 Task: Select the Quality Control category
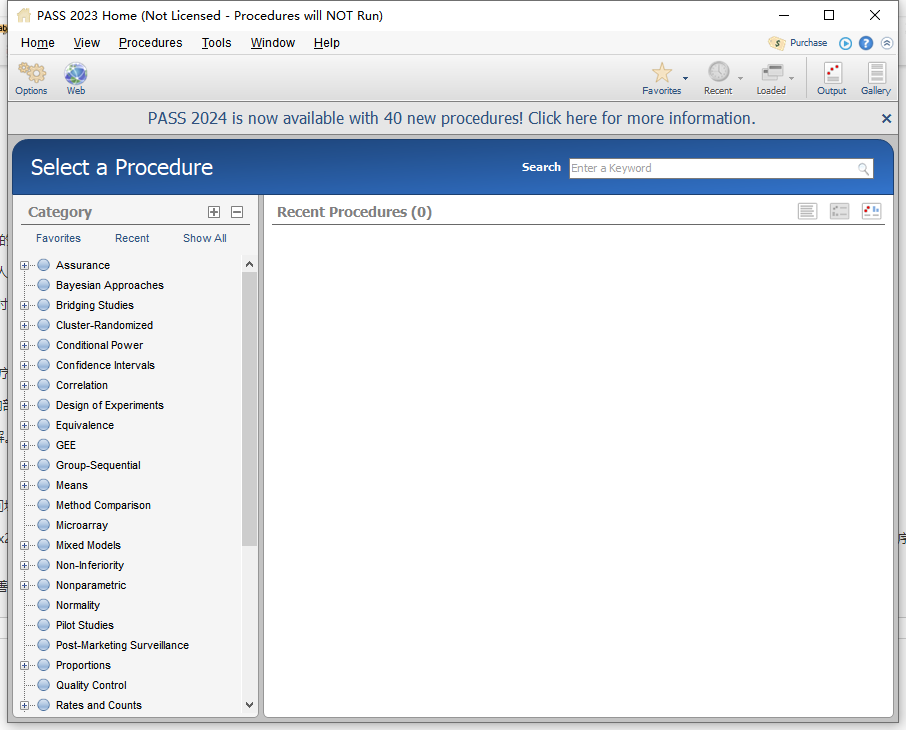(91, 685)
